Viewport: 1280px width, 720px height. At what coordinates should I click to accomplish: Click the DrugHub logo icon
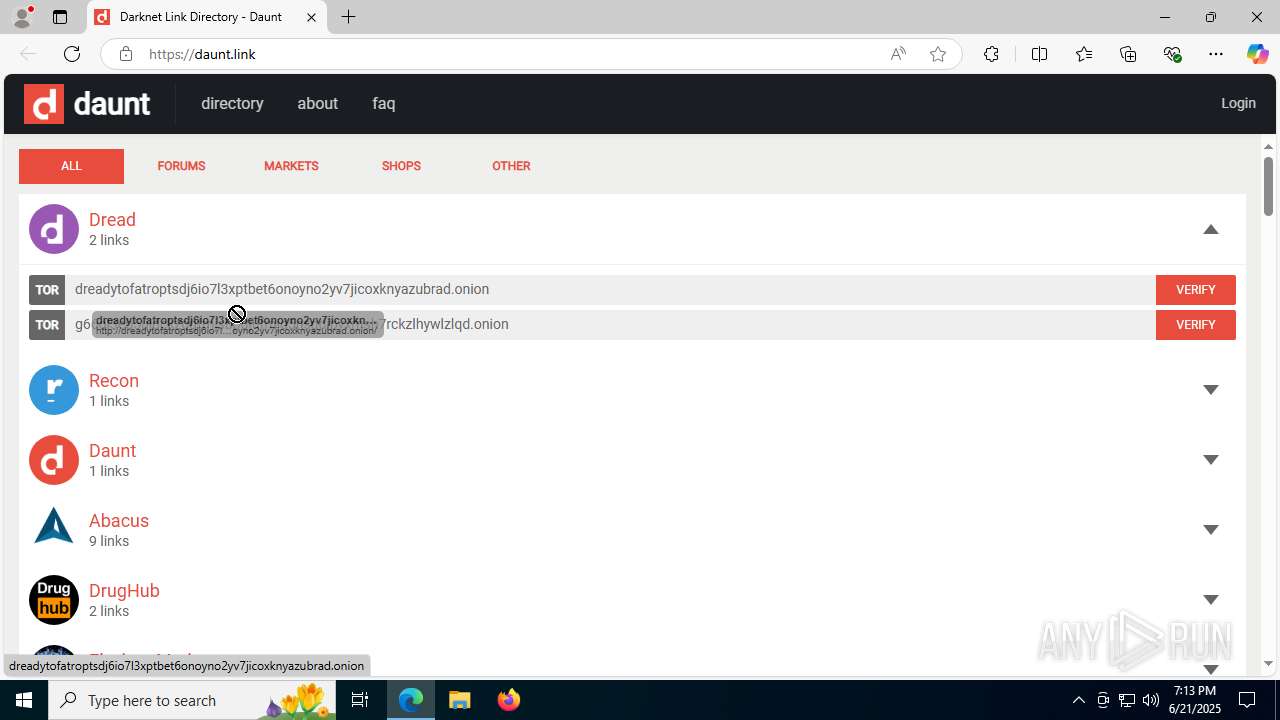(54, 600)
